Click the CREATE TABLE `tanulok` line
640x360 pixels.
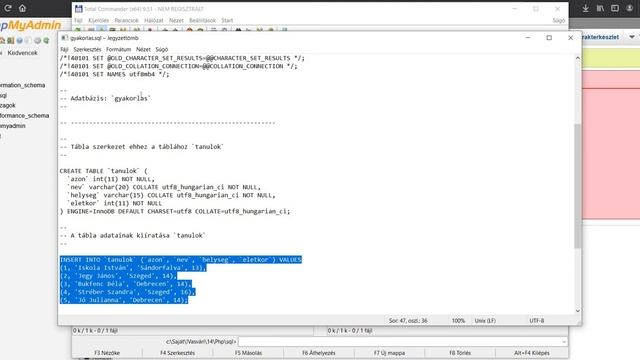pyautogui.click(x=104, y=171)
